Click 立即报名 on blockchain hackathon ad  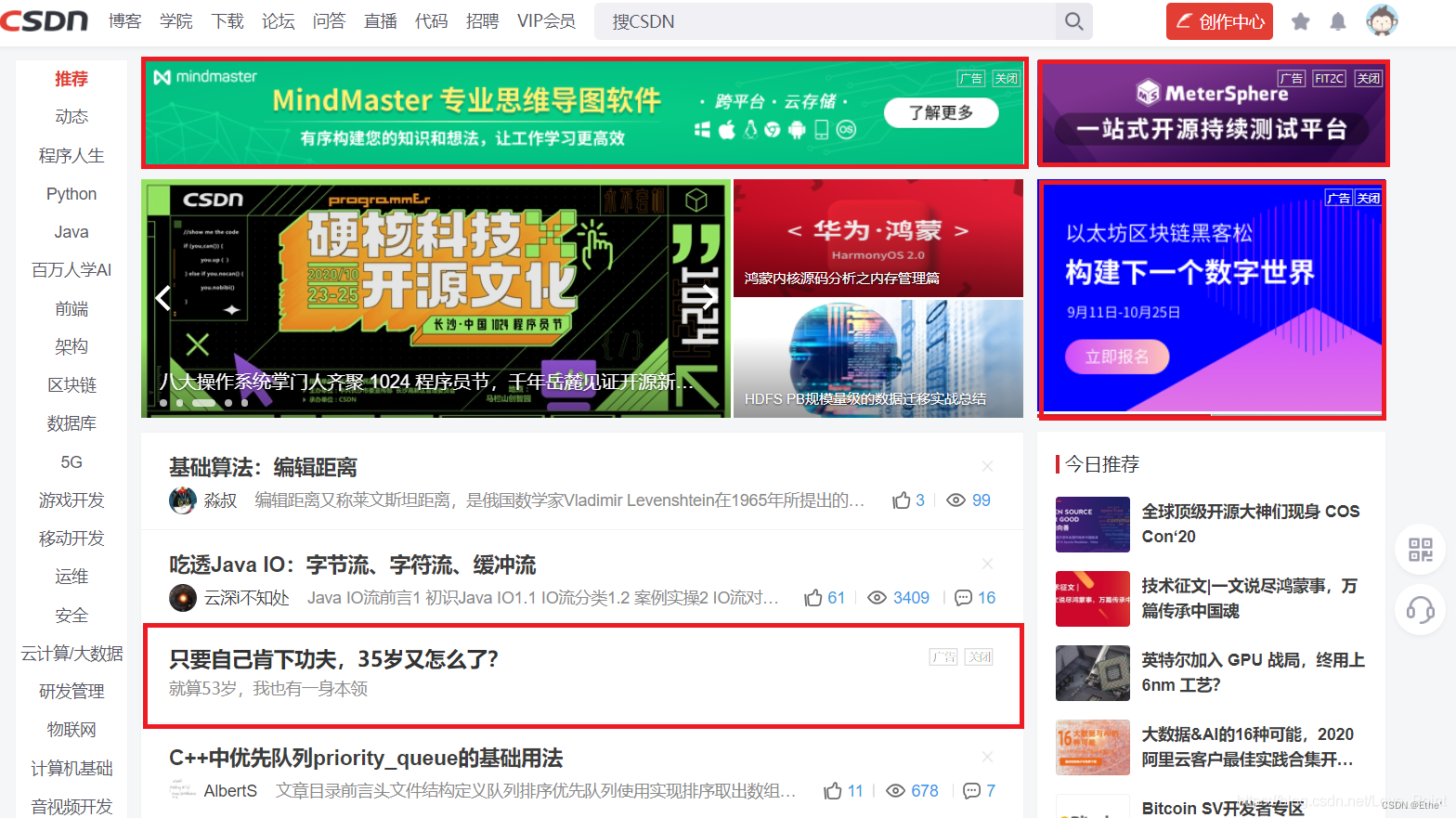pyautogui.click(x=1116, y=357)
